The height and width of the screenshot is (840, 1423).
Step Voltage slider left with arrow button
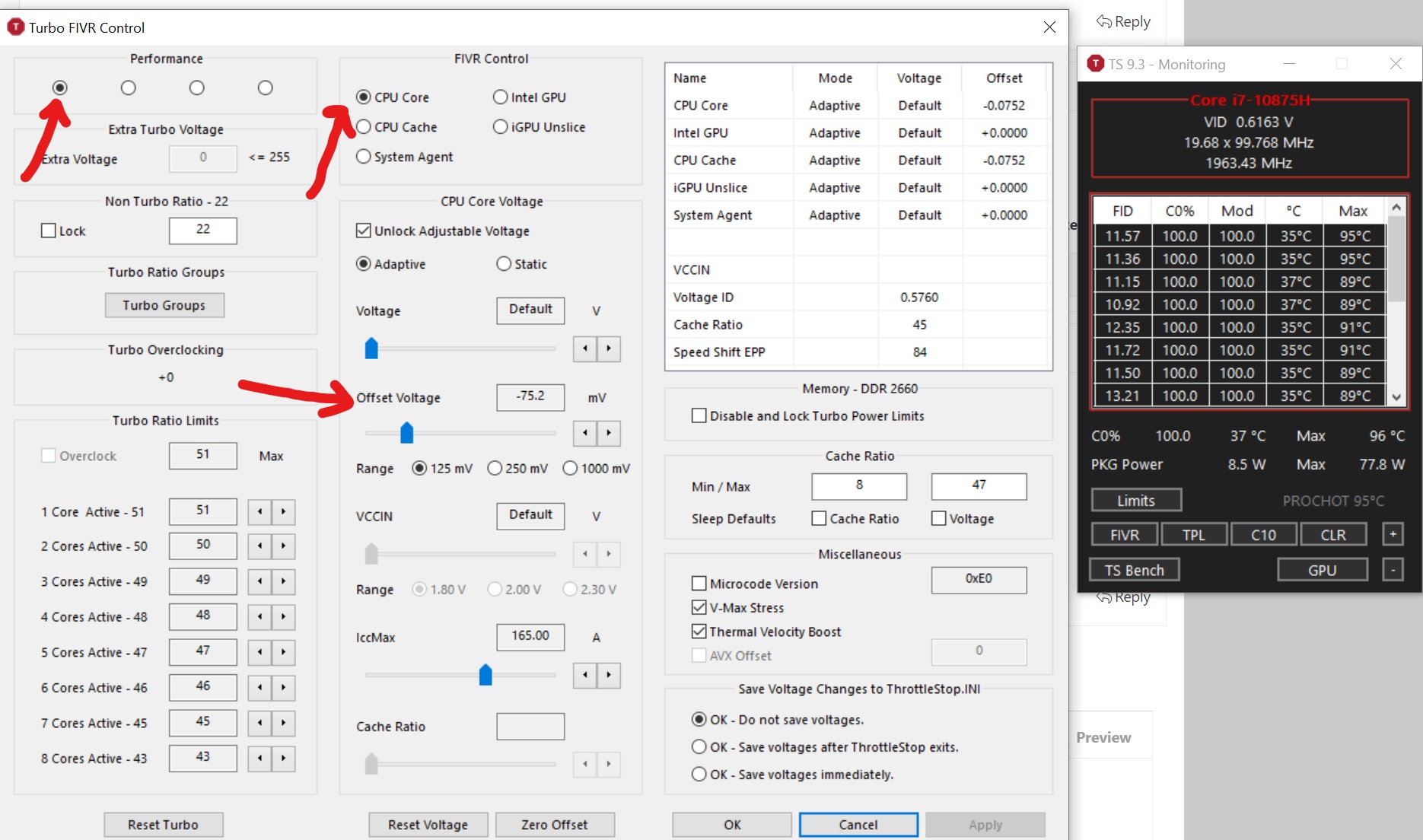[x=584, y=348]
